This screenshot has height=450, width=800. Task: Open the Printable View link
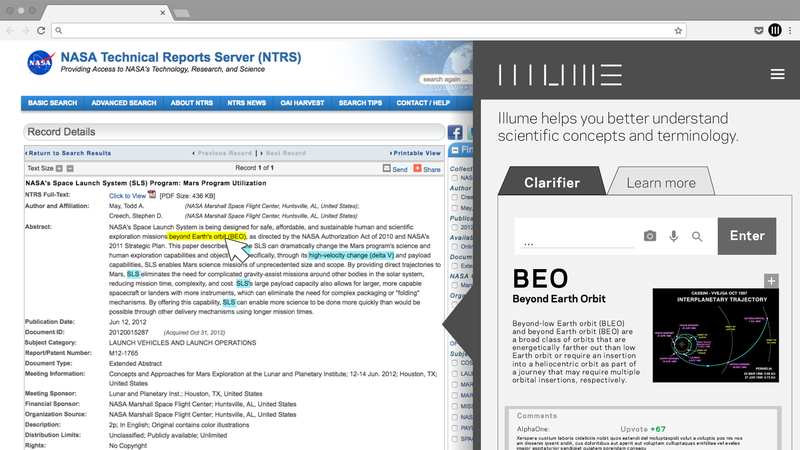[x=416, y=153]
